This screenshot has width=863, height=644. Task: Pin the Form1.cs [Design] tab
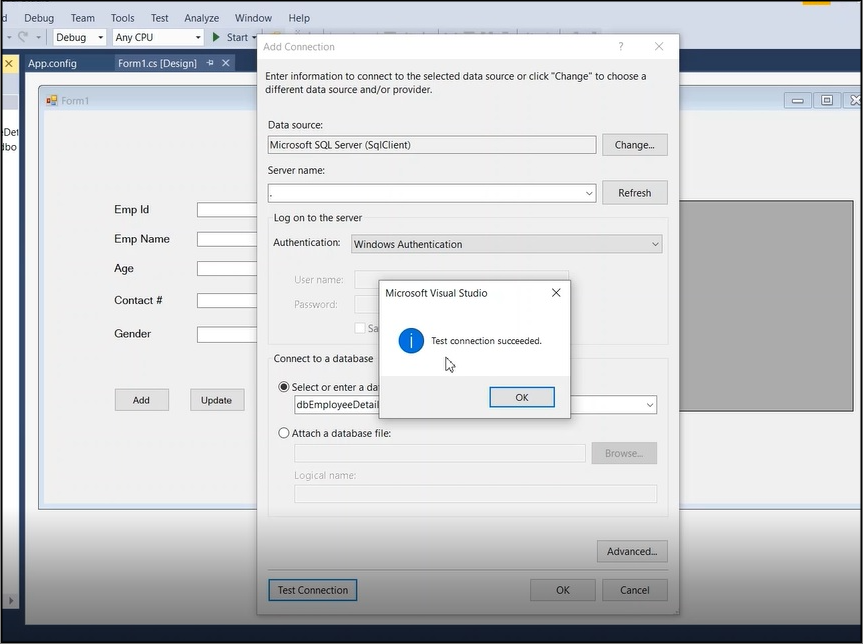tap(210, 63)
